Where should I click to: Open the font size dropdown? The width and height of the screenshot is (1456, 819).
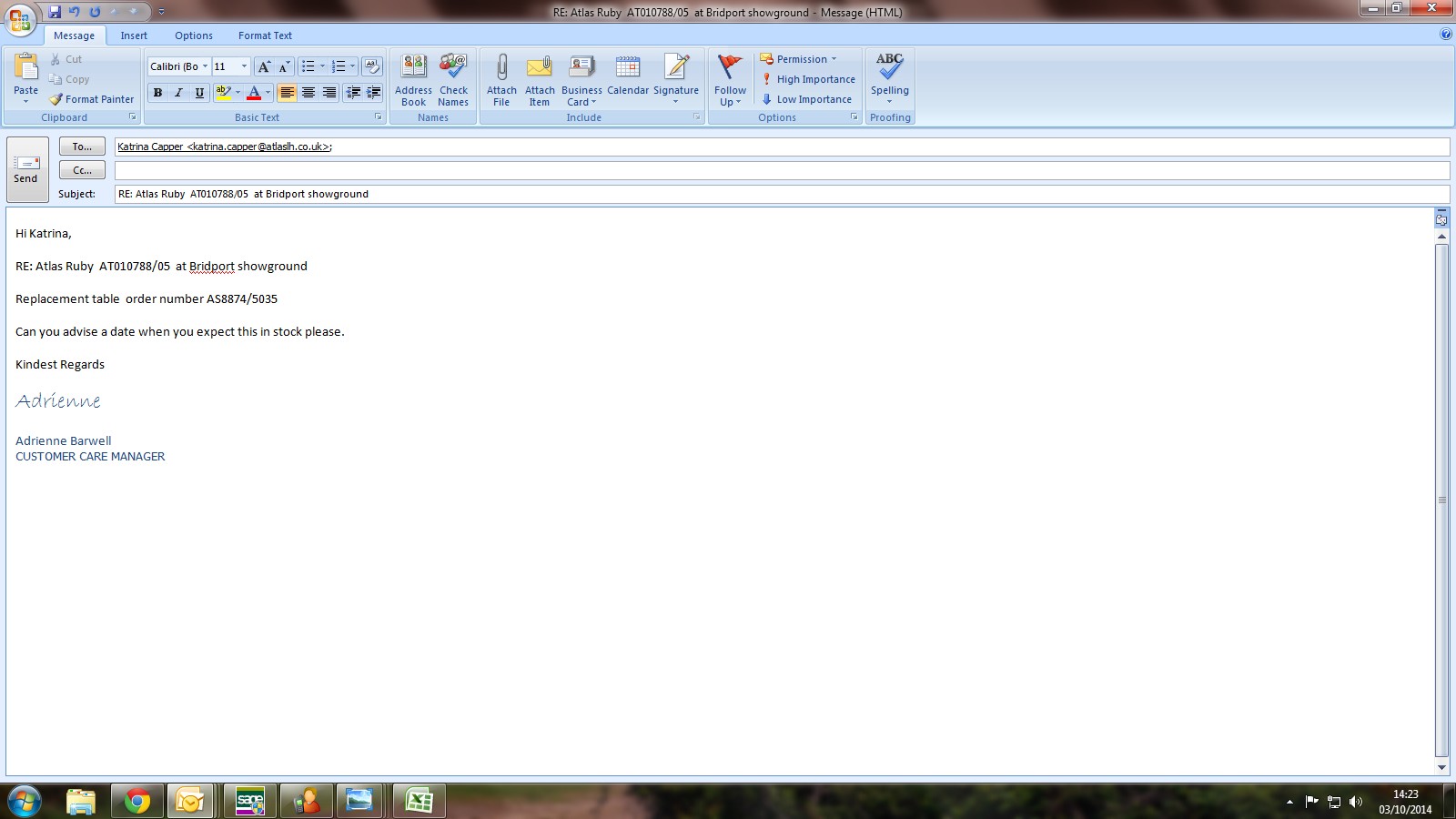pyautogui.click(x=244, y=66)
